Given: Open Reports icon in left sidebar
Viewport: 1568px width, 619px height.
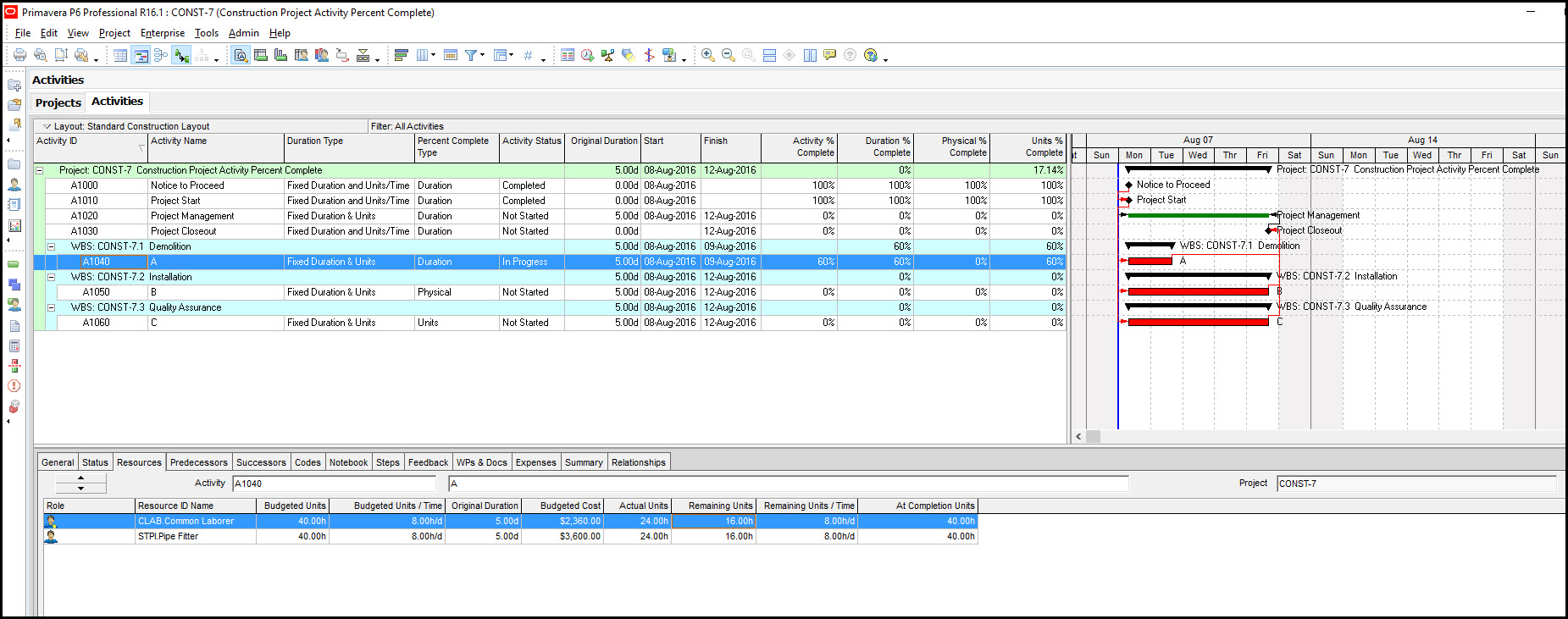Looking at the screenshot, I should (x=14, y=204).
